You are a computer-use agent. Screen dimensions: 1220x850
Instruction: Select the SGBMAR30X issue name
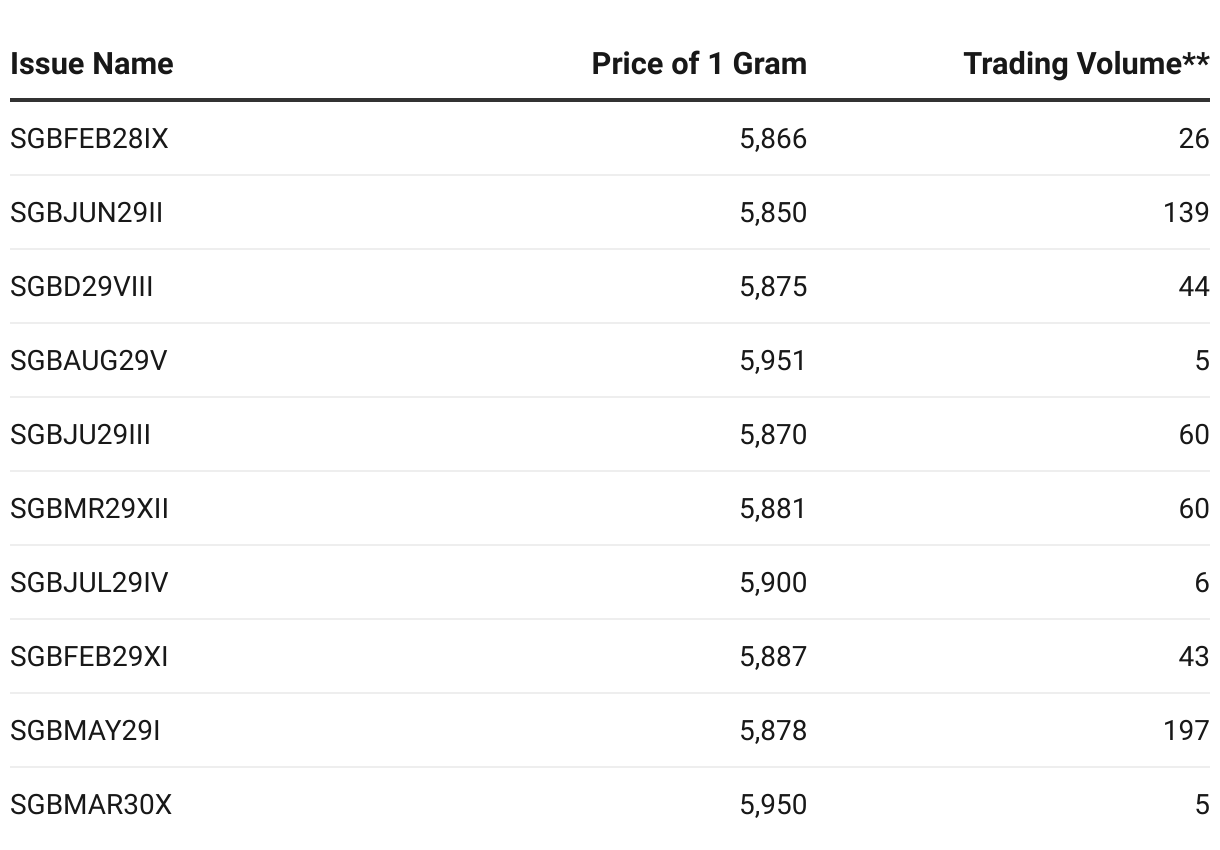pos(91,805)
